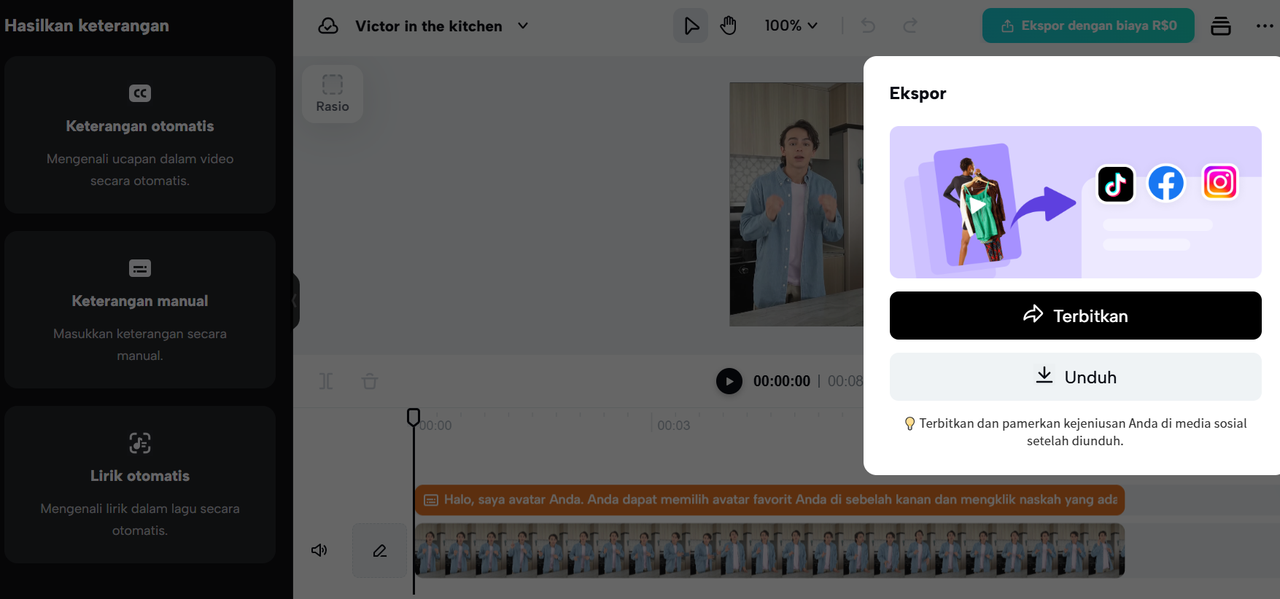The image size is (1280, 599).
Task: Open the layout panels icon
Action: click(1220, 26)
